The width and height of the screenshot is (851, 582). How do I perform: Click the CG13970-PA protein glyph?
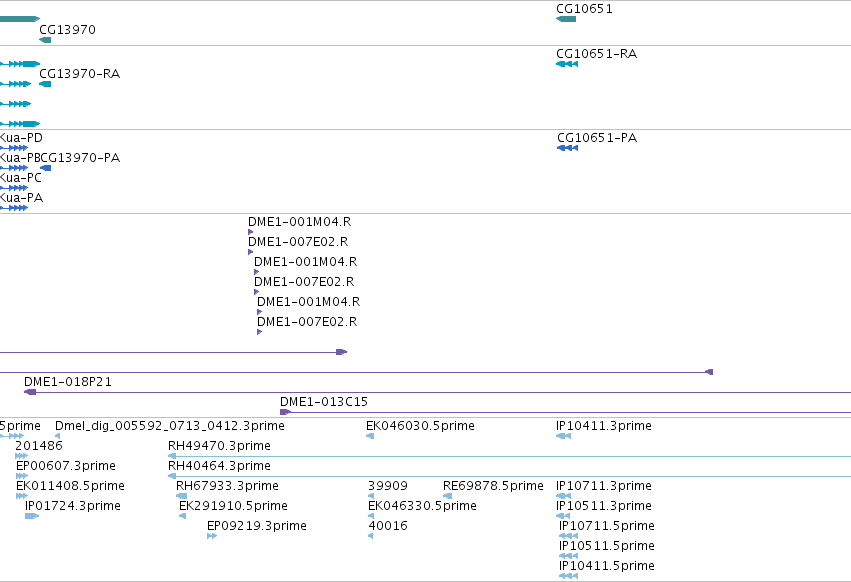46,168
